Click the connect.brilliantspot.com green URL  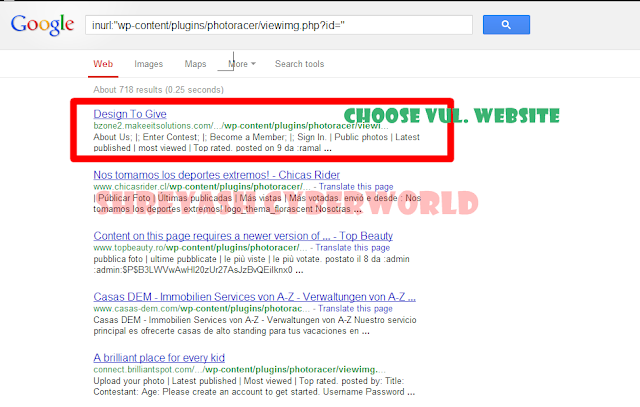(239, 369)
